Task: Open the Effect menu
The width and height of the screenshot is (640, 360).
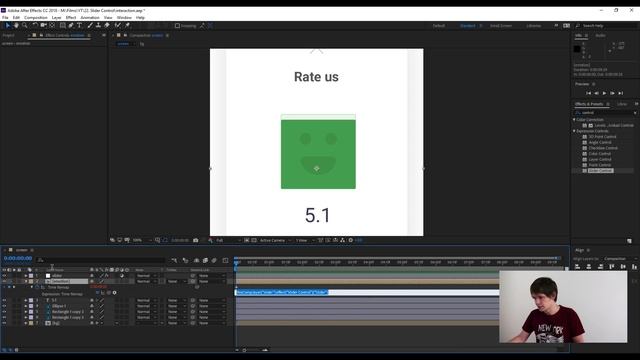Action: tap(71, 18)
